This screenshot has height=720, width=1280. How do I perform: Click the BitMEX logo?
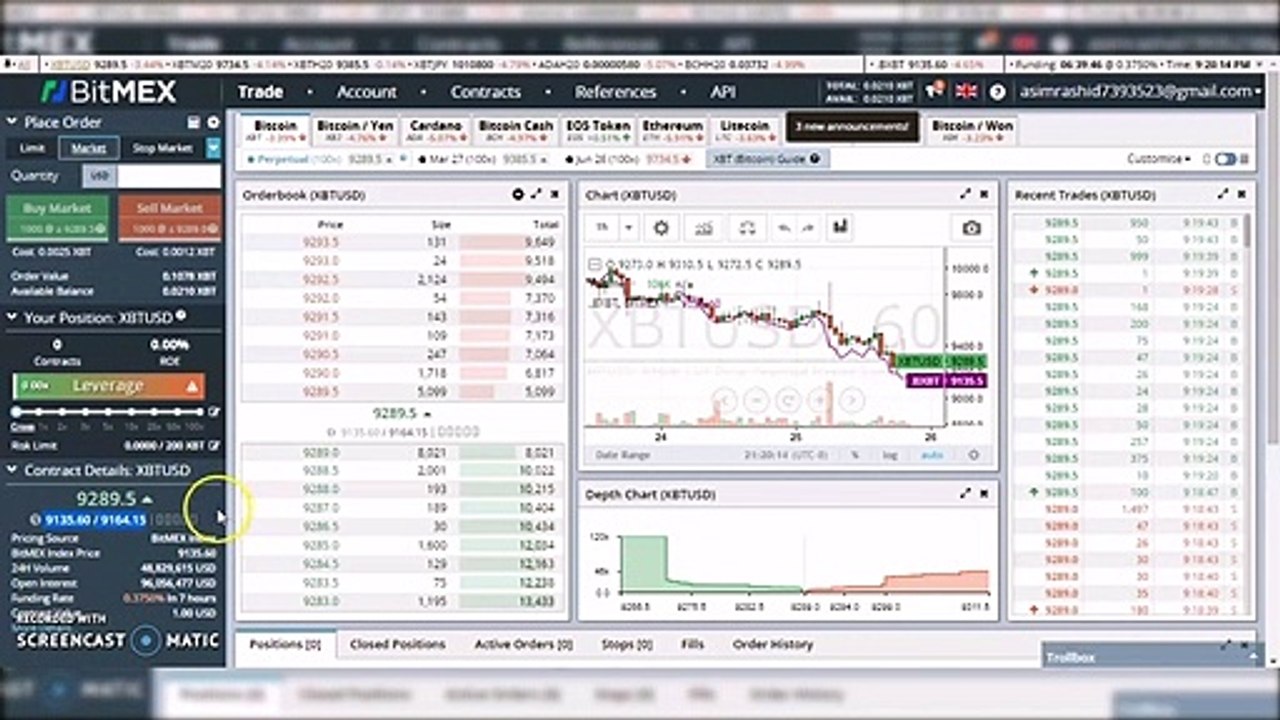[x=109, y=92]
